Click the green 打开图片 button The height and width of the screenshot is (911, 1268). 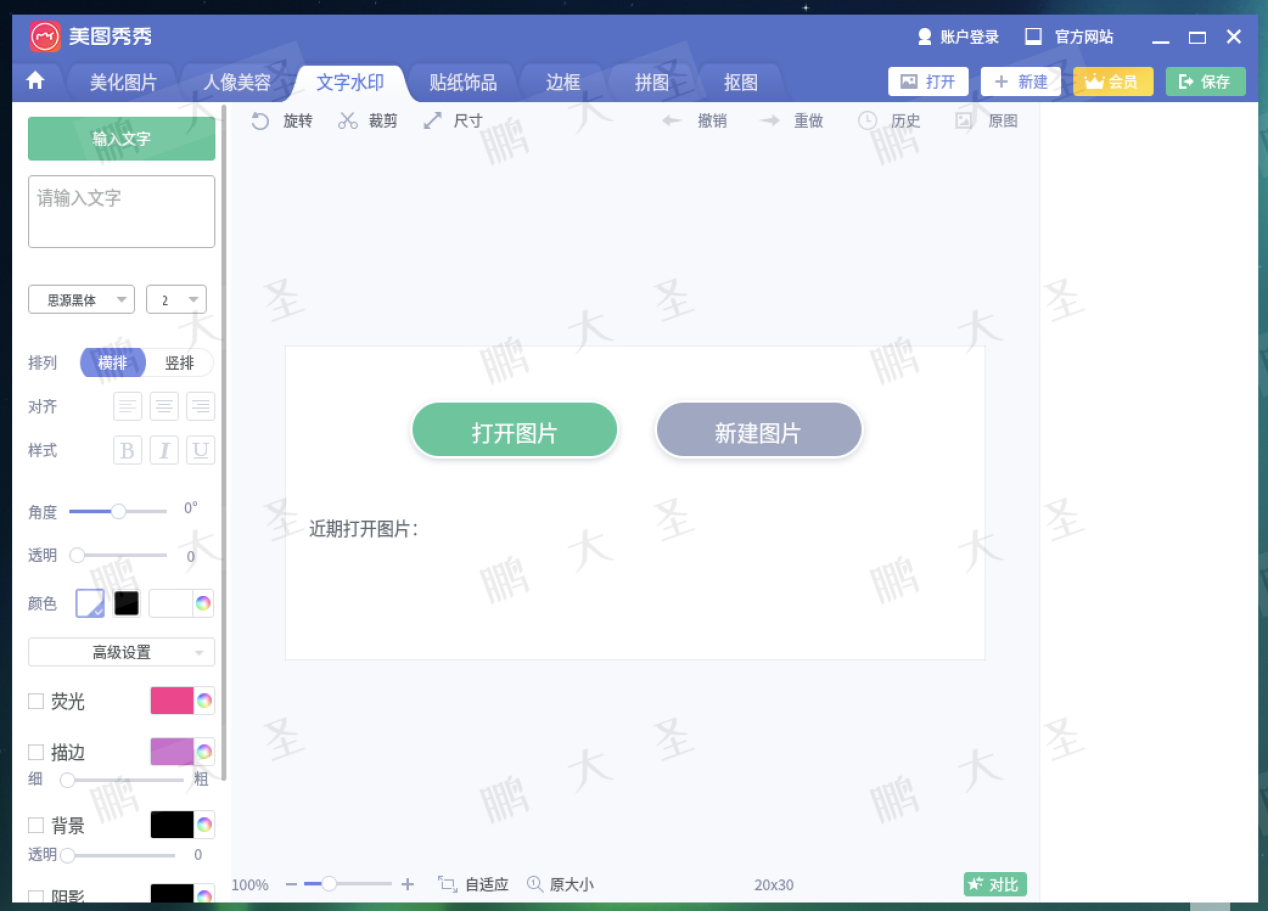click(x=515, y=431)
